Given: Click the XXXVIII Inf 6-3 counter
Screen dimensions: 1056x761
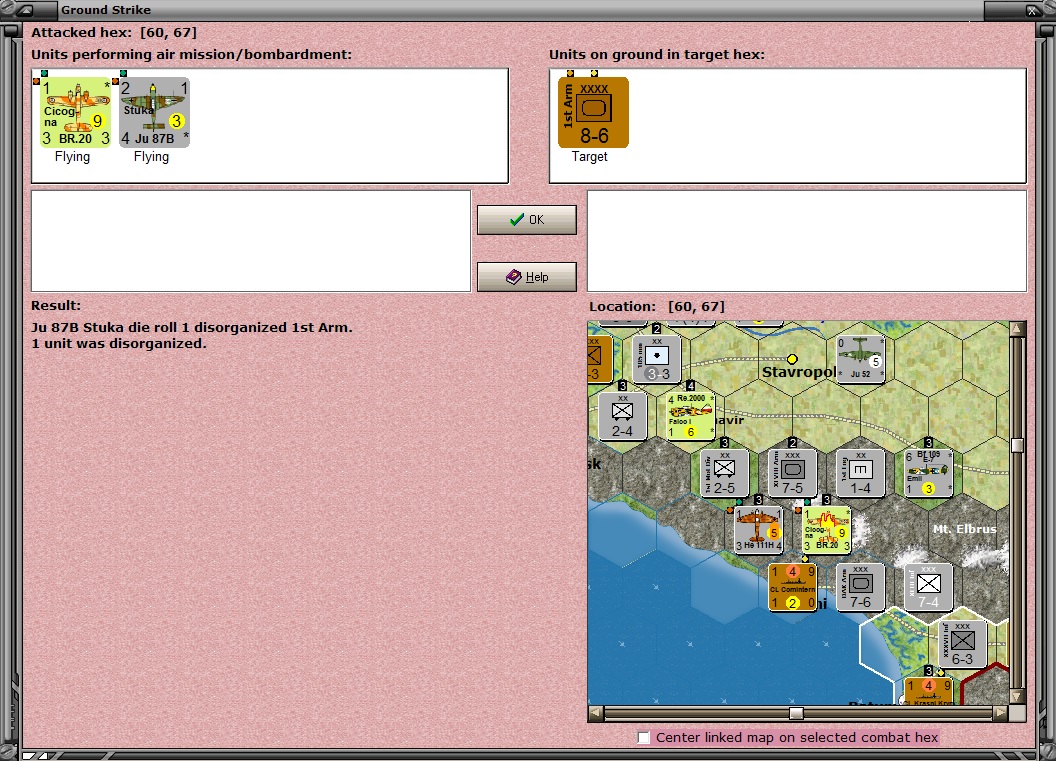Looking at the screenshot, I should (962, 644).
